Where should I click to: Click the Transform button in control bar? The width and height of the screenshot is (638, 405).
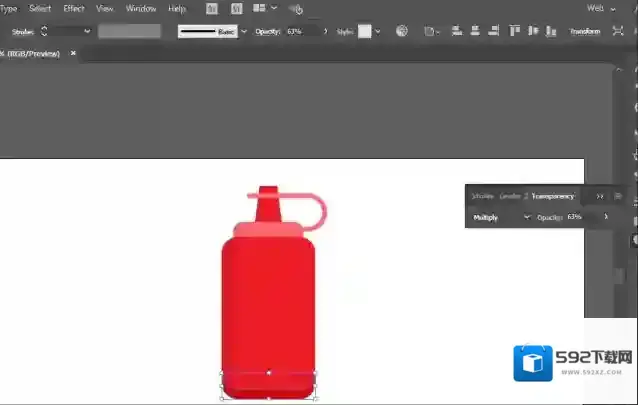[x=585, y=31]
